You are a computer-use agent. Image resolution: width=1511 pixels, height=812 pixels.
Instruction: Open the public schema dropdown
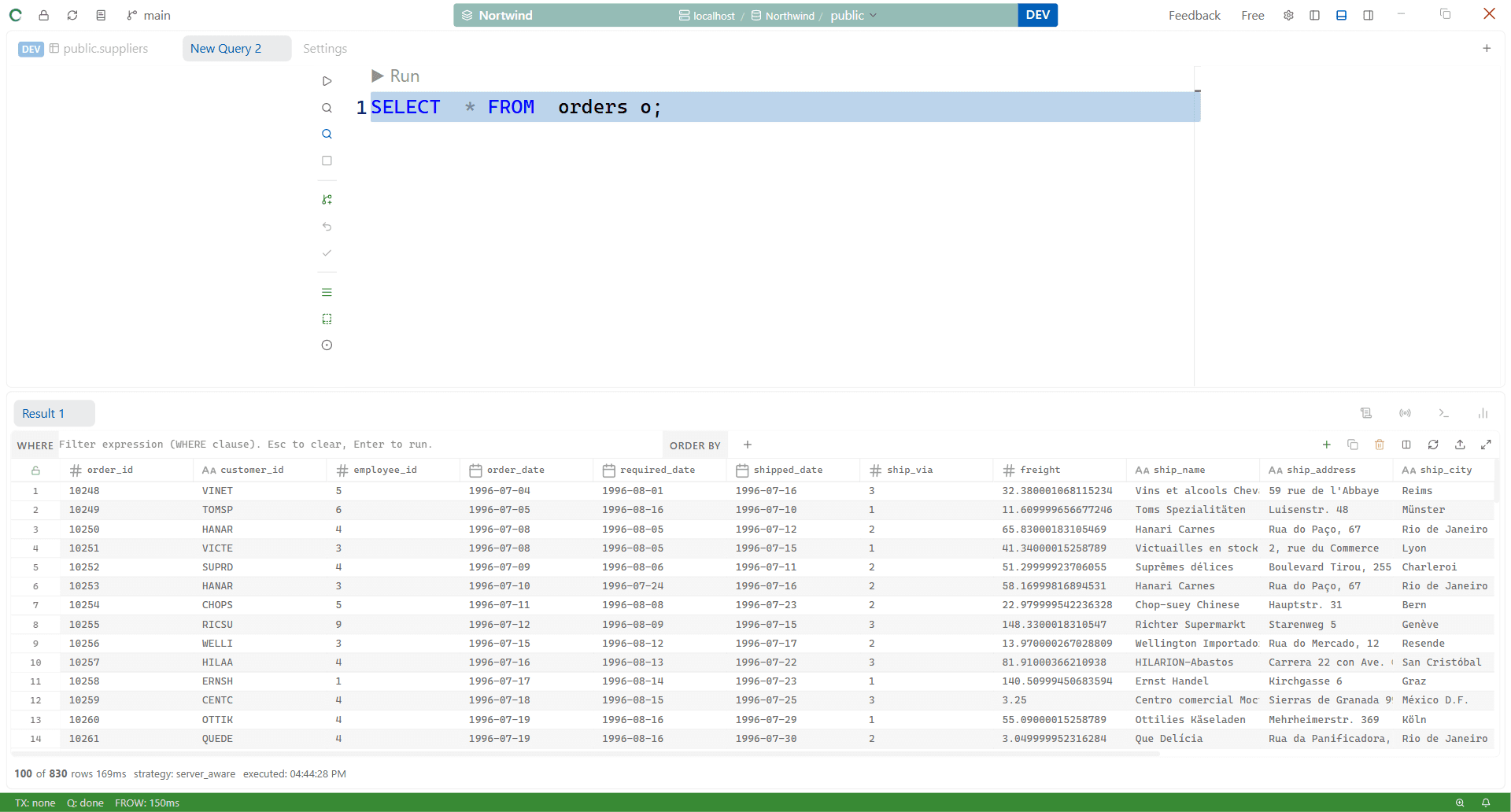(x=853, y=16)
